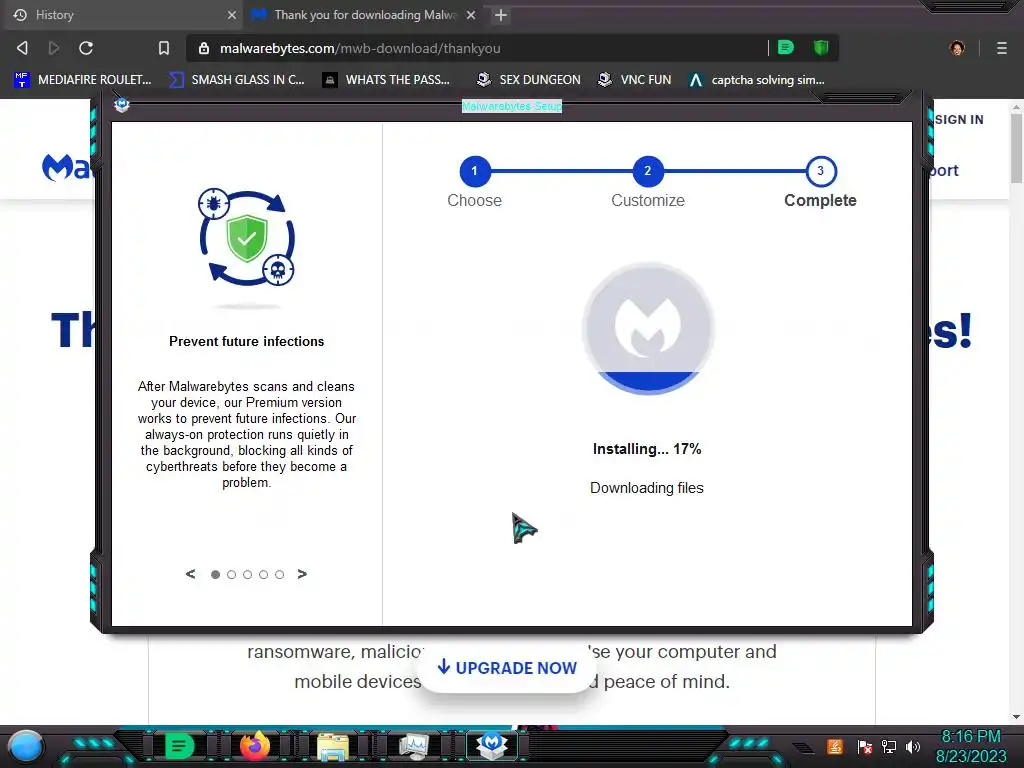The width and height of the screenshot is (1024, 768).
Task: Click the shield infection prevention illustration
Action: click(247, 238)
